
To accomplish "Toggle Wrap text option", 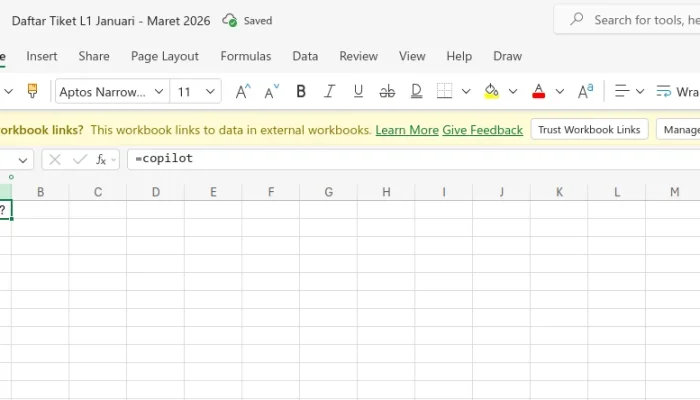I will pyautogui.click(x=677, y=92).
